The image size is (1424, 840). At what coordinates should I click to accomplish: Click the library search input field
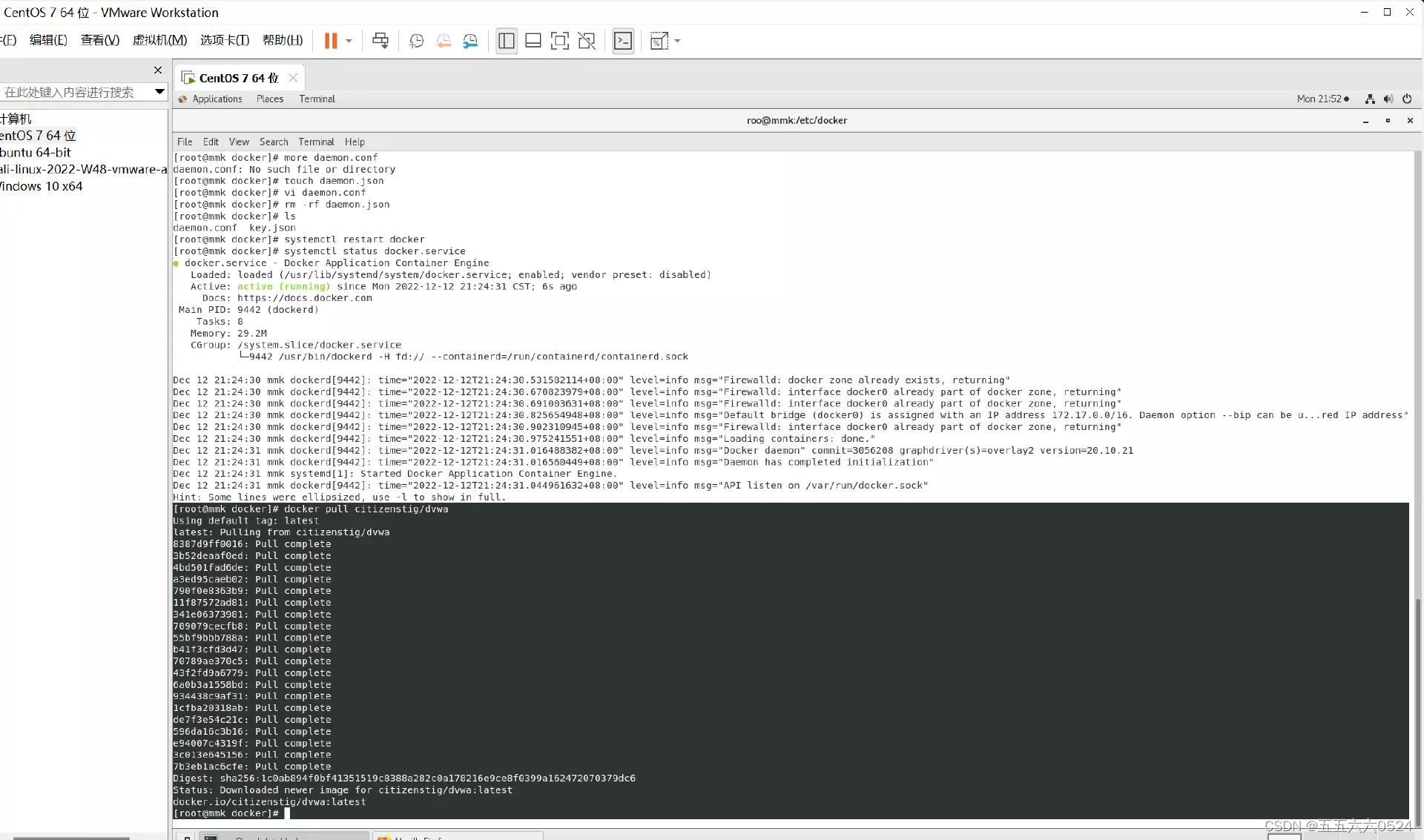tap(76, 92)
